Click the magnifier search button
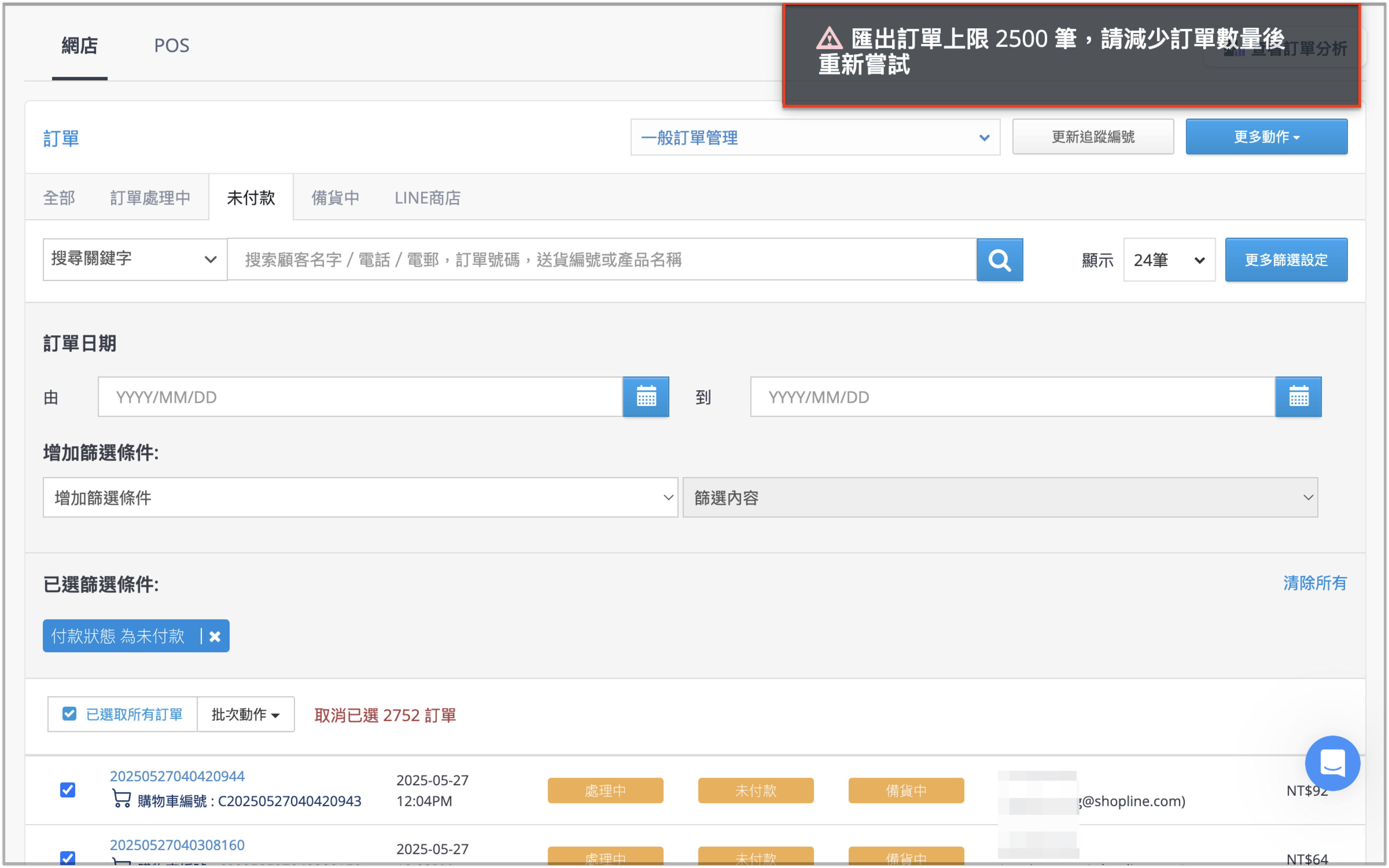1389x868 pixels. (x=999, y=259)
